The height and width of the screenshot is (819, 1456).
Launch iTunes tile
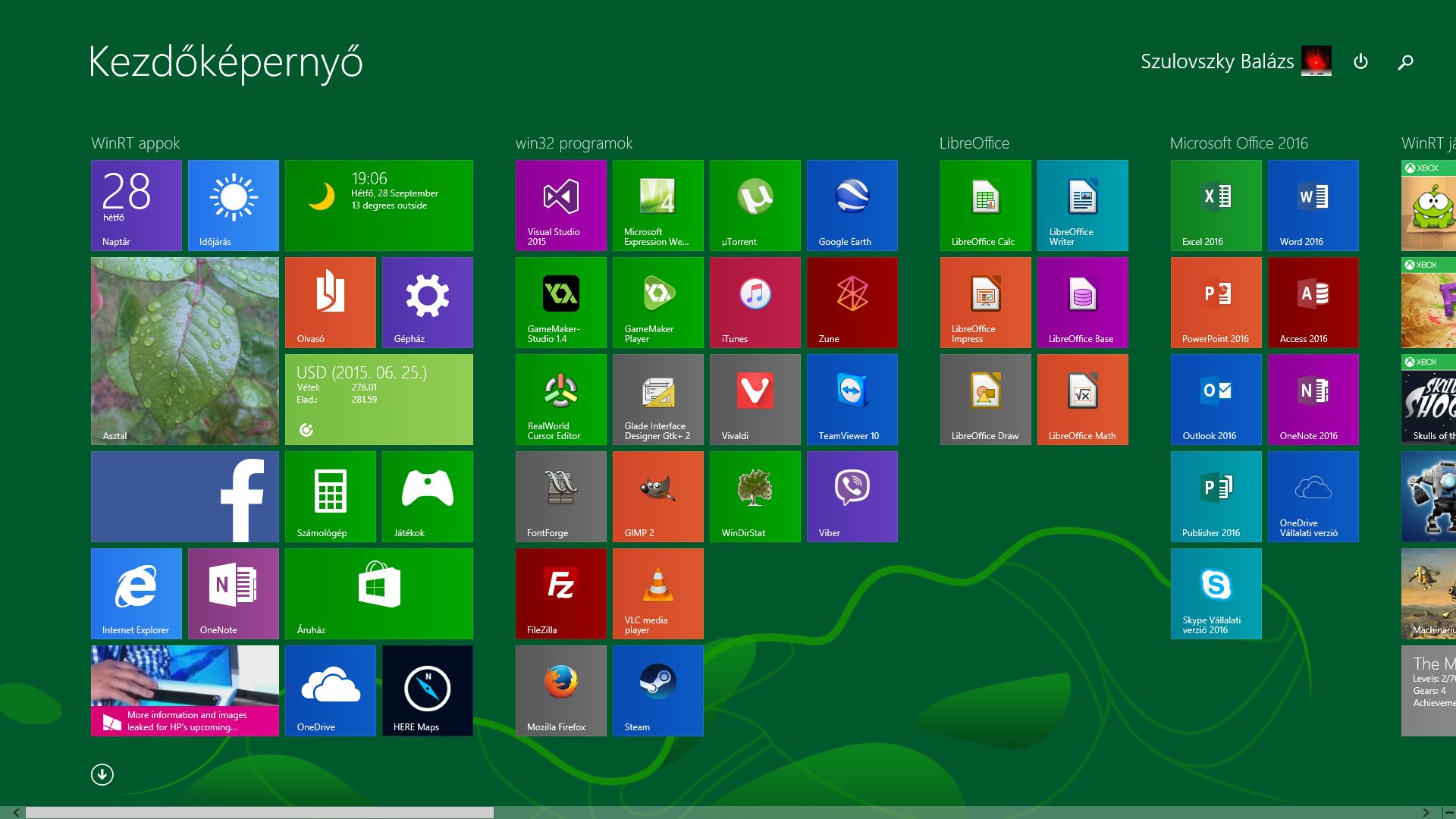coord(755,303)
